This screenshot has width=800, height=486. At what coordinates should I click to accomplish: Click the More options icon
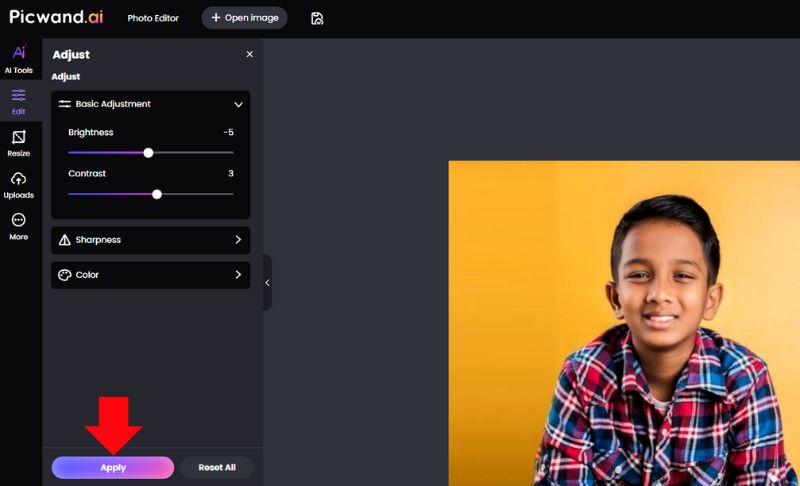click(x=18, y=226)
